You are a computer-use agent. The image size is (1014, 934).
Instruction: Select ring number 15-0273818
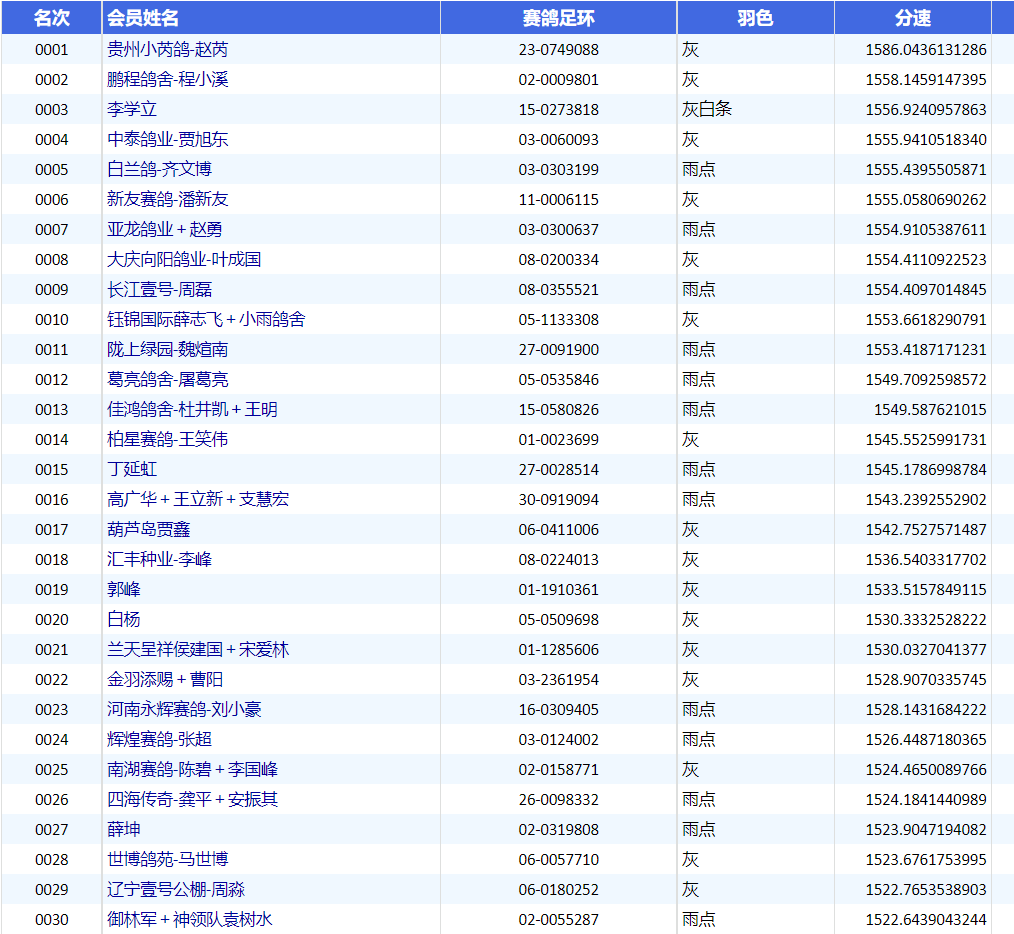coord(559,109)
